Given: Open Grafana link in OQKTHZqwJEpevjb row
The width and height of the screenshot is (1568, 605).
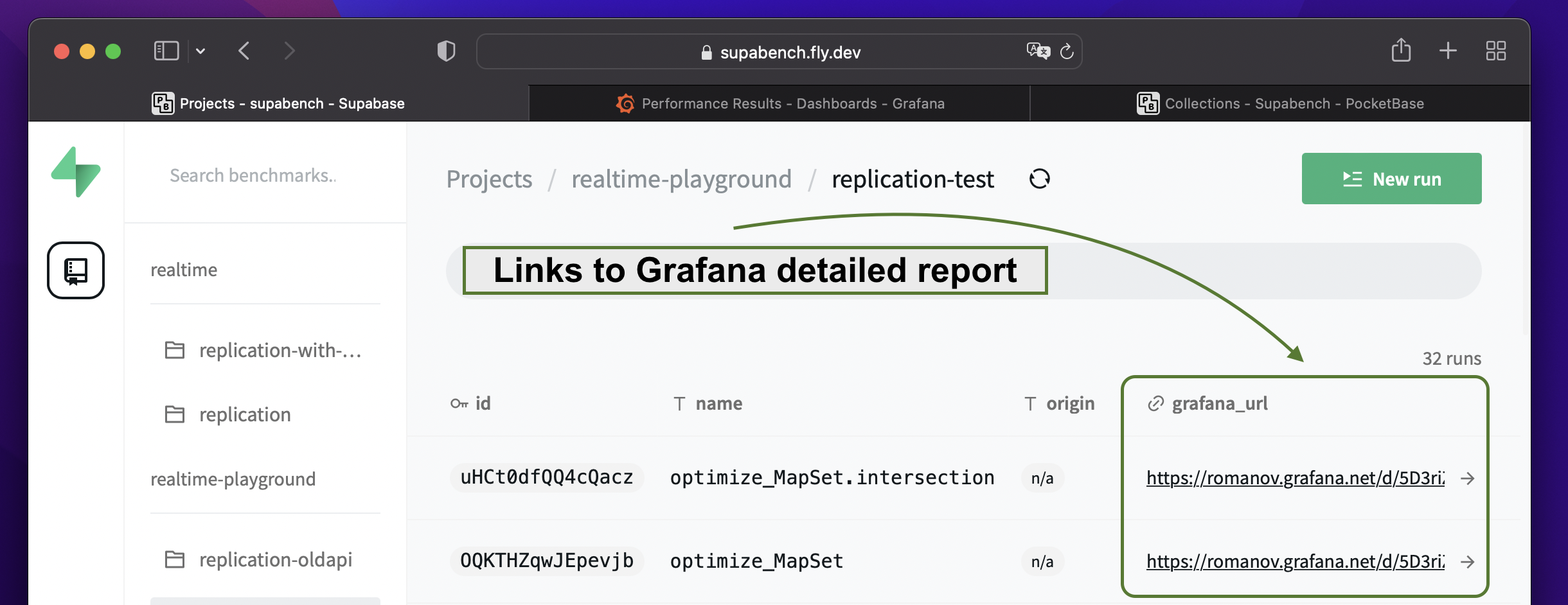Looking at the screenshot, I should click(1296, 561).
